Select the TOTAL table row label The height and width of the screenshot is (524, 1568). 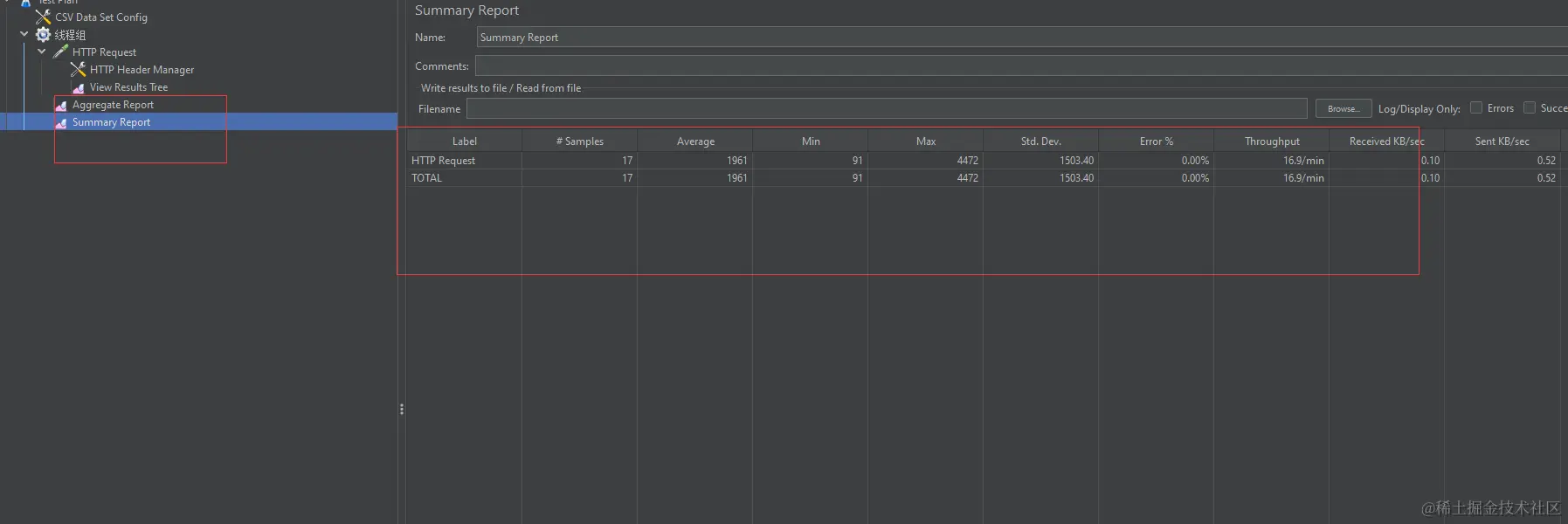point(427,178)
